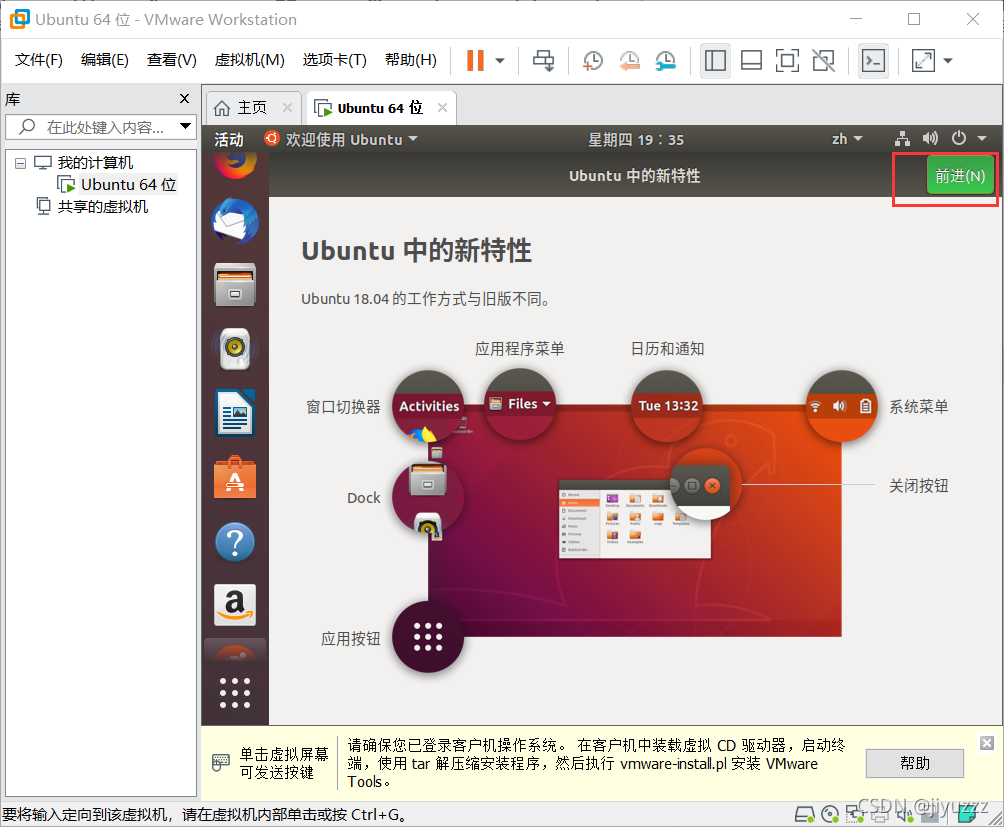
Task: Suspend the virtual machine with the pause icon
Action: point(473,60)
